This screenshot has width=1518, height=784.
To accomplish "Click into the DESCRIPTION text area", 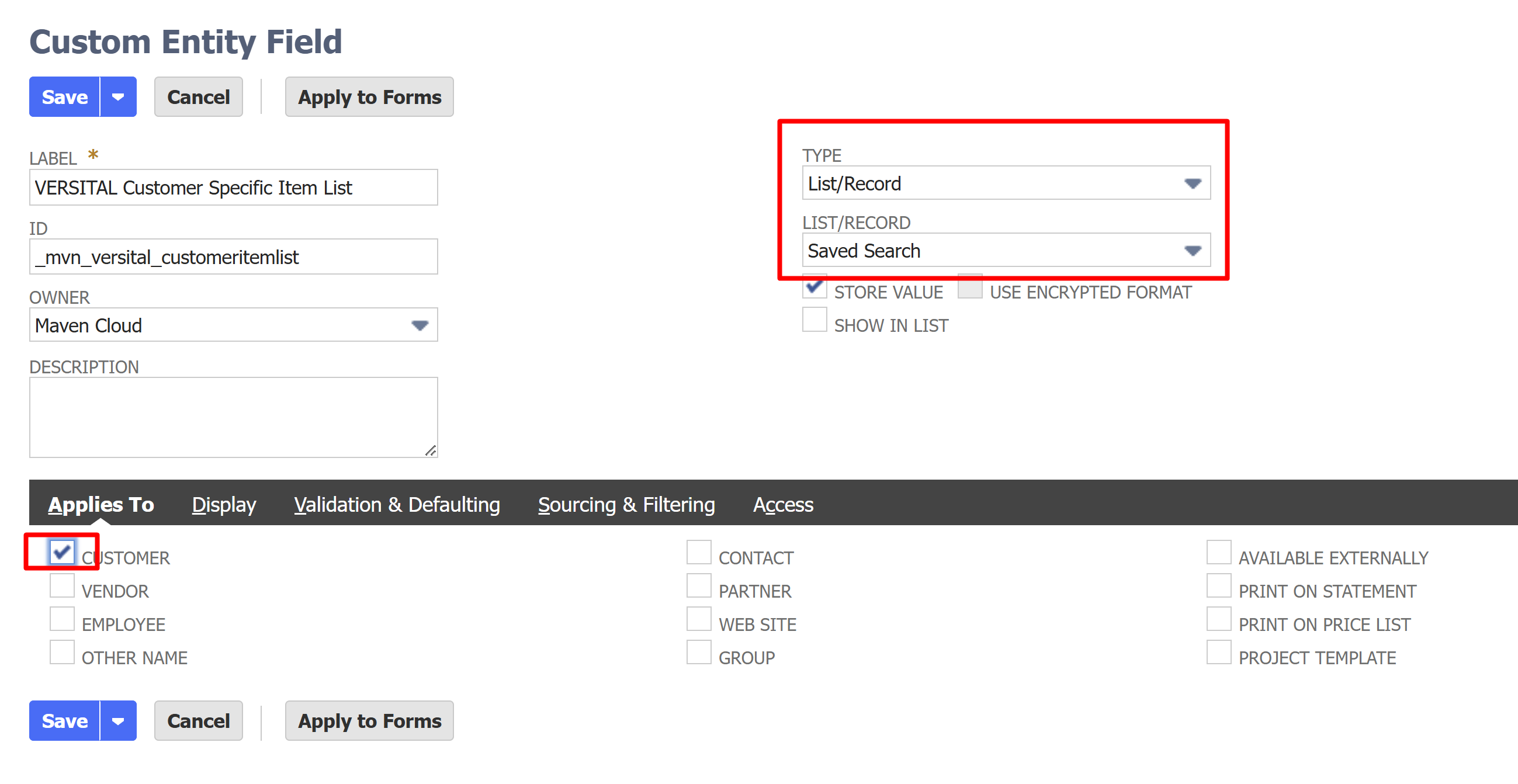I will [233, 417].
